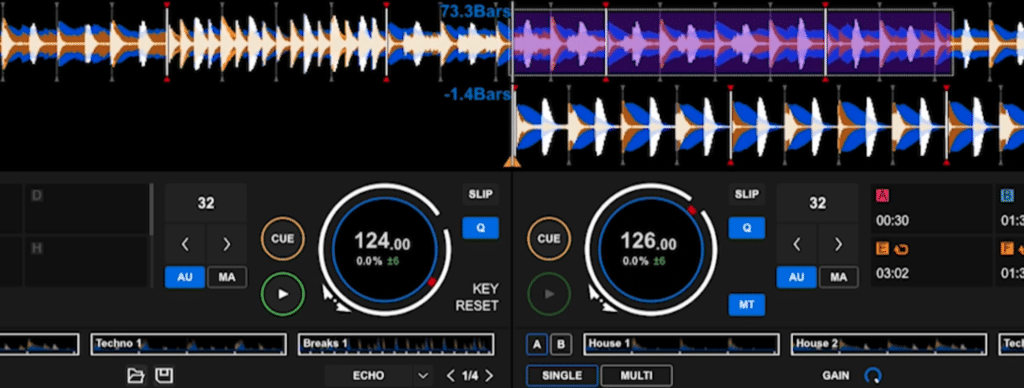Click the red pitch marker on the 126 deck ring
Image resolution: width=1024 pixels, height=388 pixels.
[692, 210]
